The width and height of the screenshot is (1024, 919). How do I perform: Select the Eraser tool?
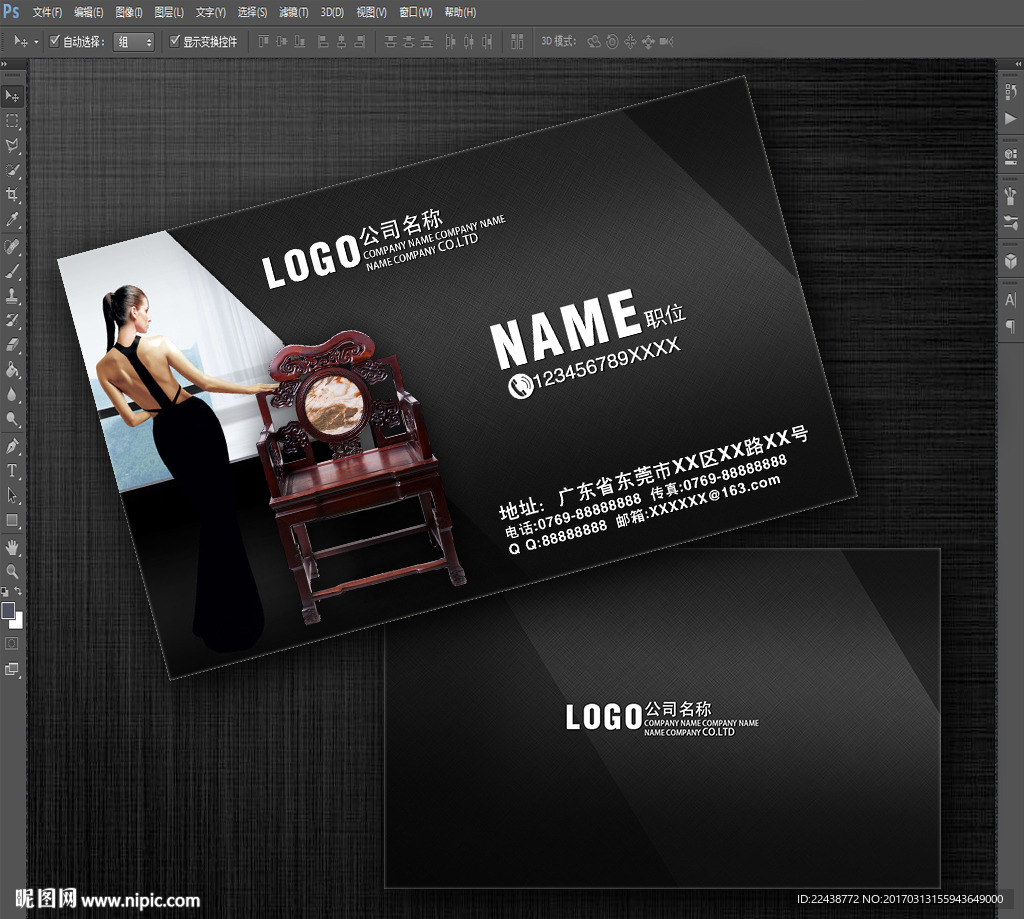[x=12, y=345]
